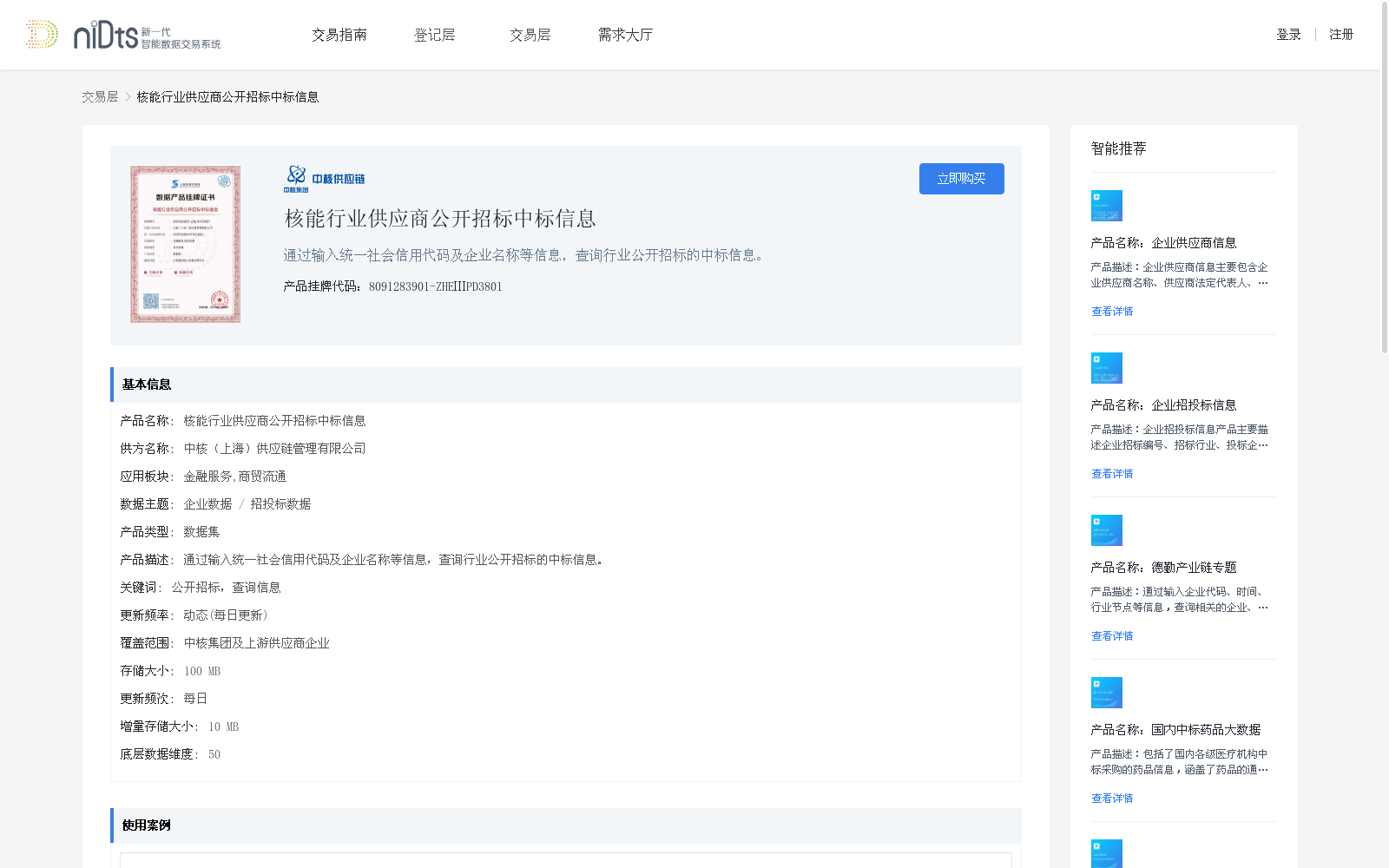View details for 企业招投标信息
This screenshot has width=1389, height=868.
click(1112, 474)
